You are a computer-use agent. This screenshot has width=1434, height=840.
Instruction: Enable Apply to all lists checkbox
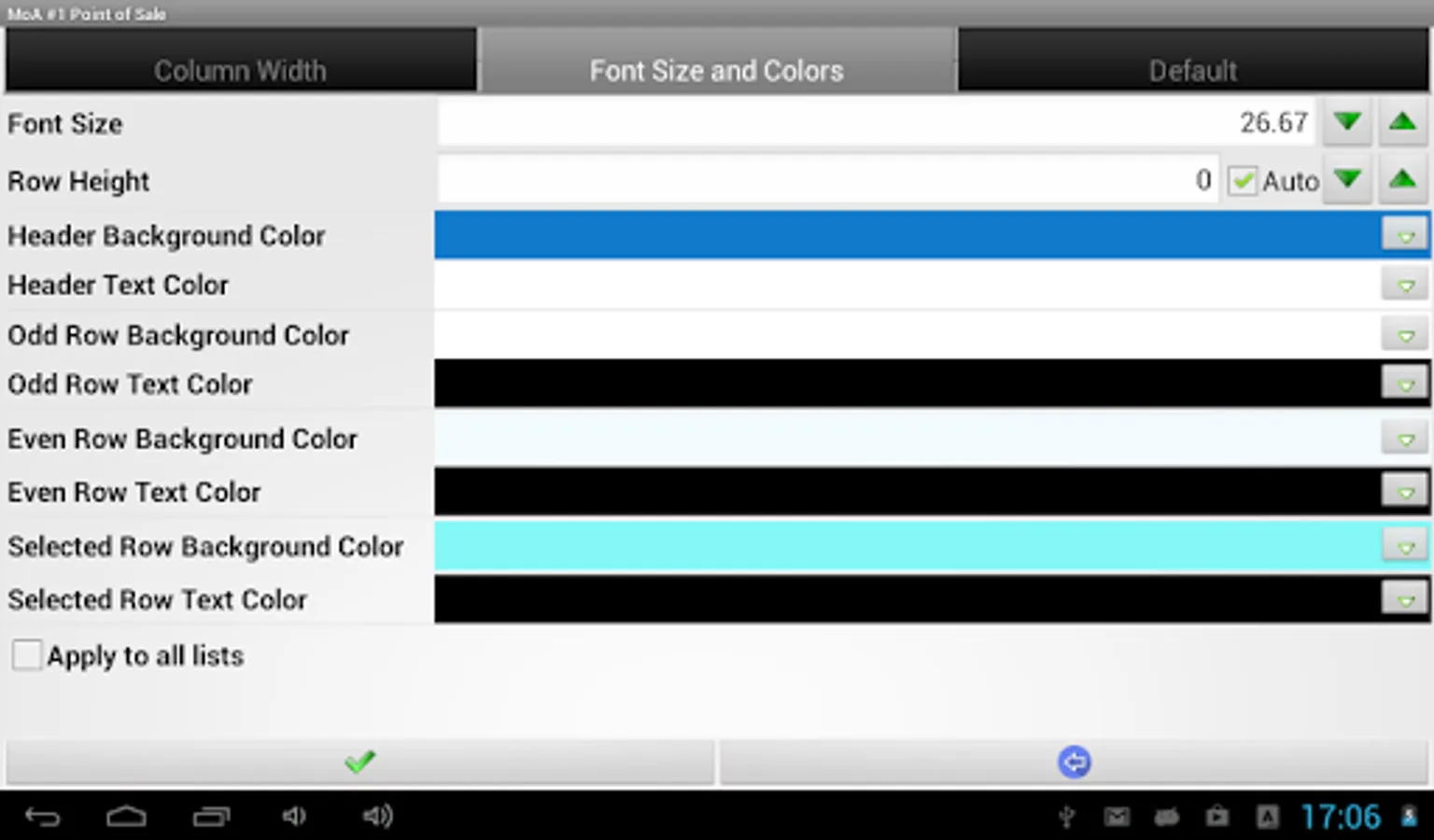tap(27, 655)
